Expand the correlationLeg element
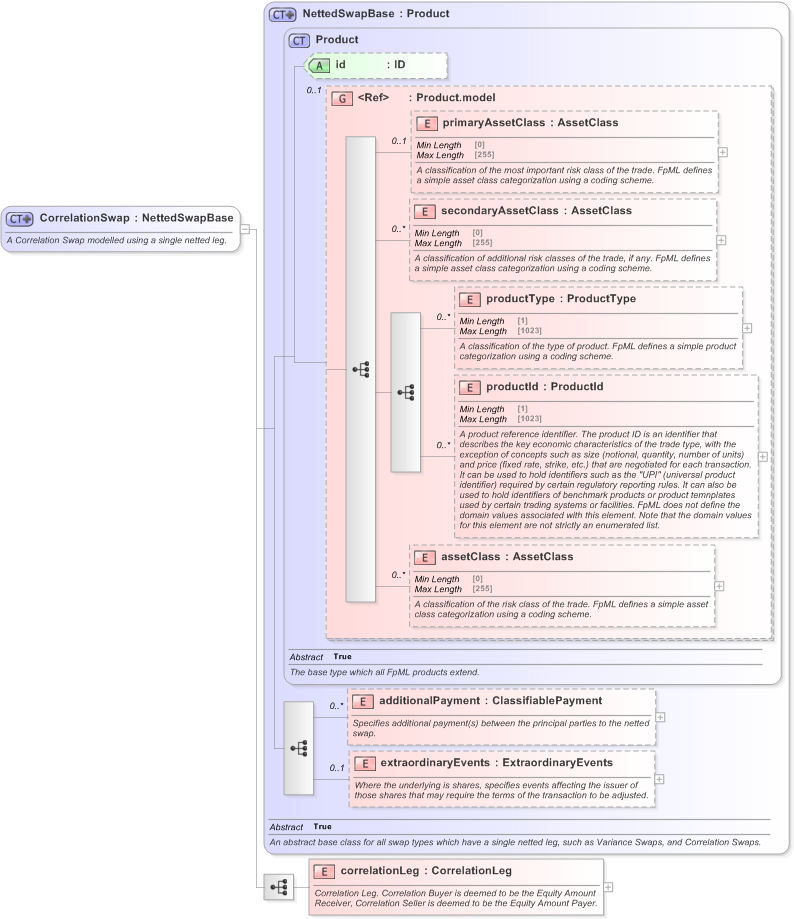The image size is (794, 919). [x=608, y=887]
